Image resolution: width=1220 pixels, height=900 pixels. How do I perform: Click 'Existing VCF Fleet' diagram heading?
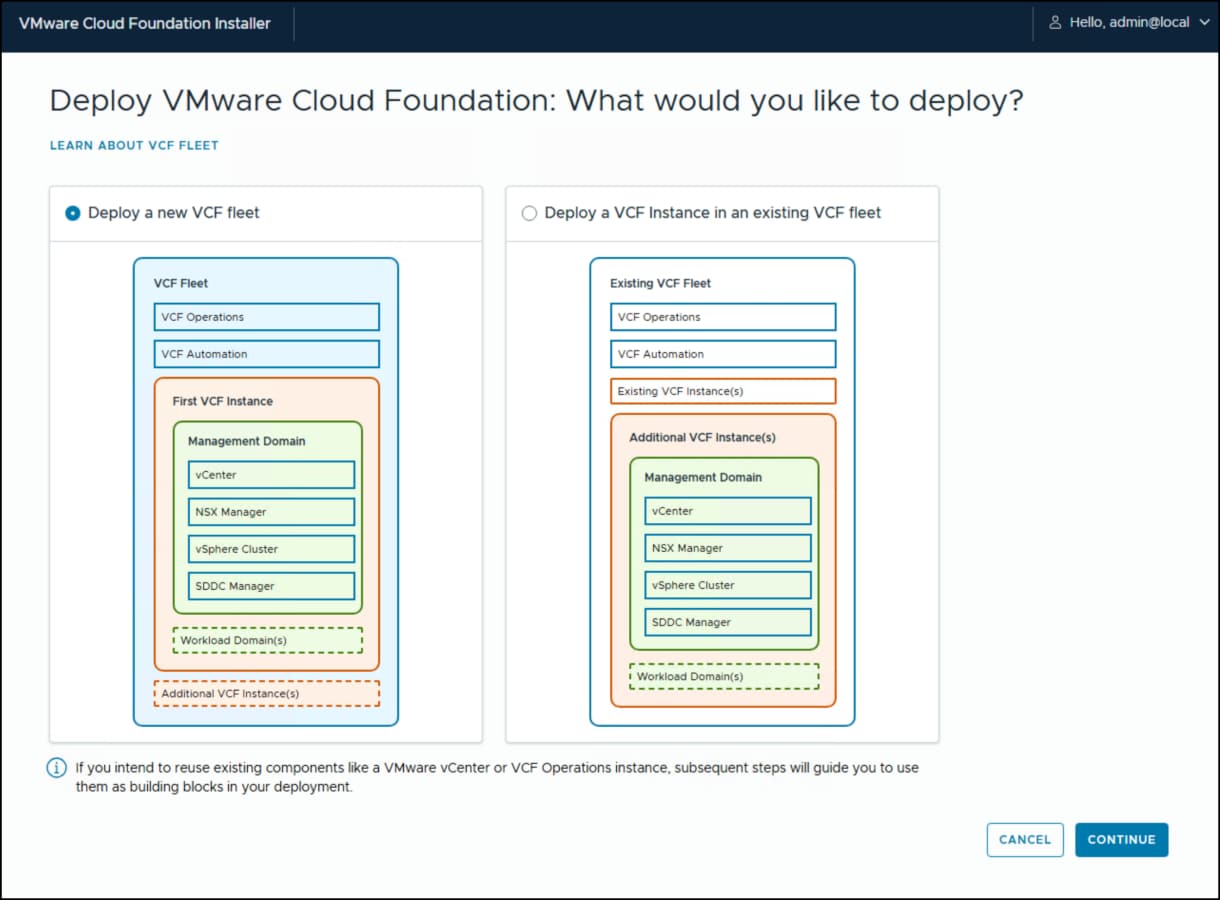tap(660, 283)
